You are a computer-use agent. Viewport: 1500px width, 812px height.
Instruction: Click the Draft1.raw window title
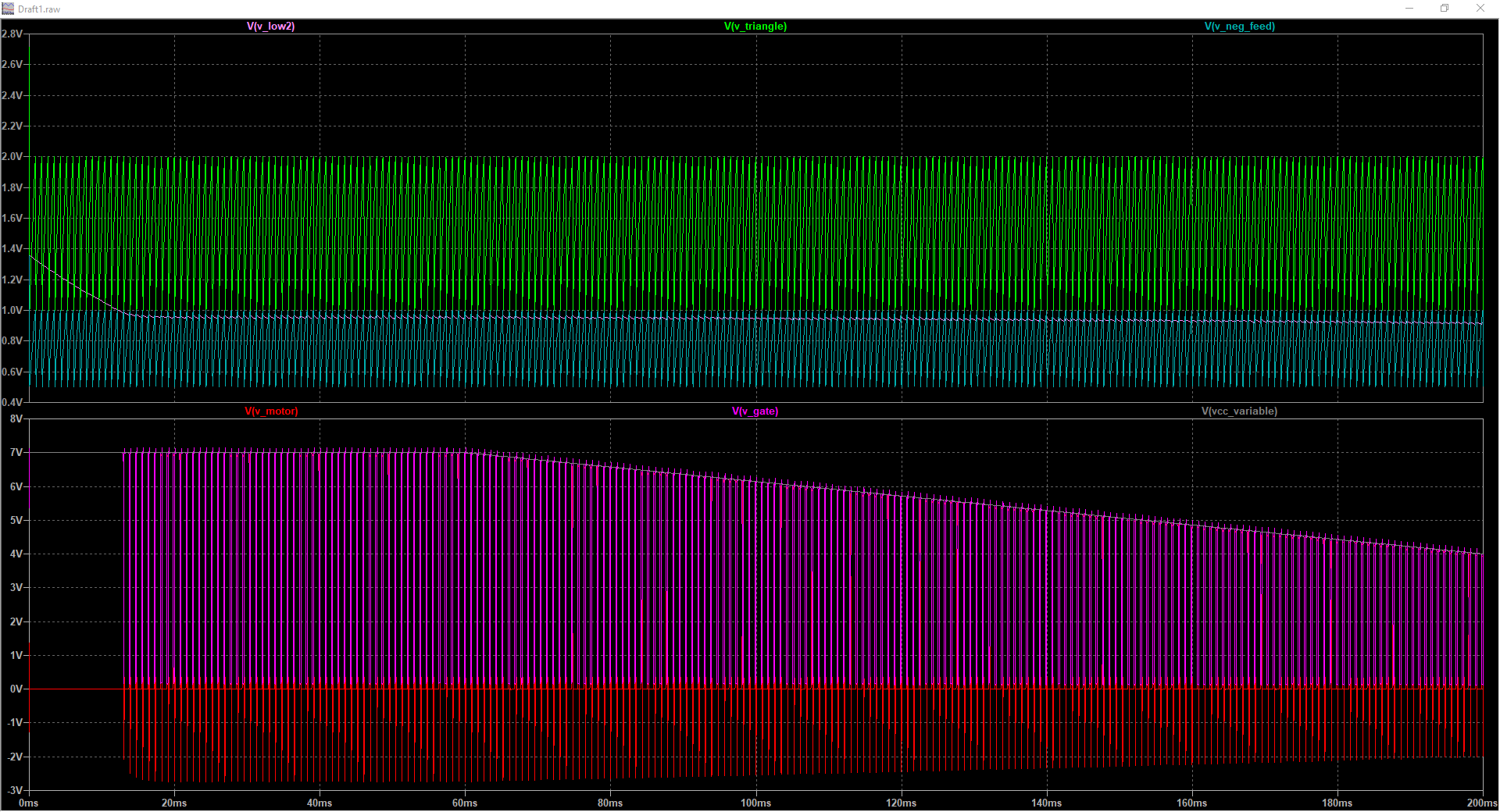tap(39, 9)
